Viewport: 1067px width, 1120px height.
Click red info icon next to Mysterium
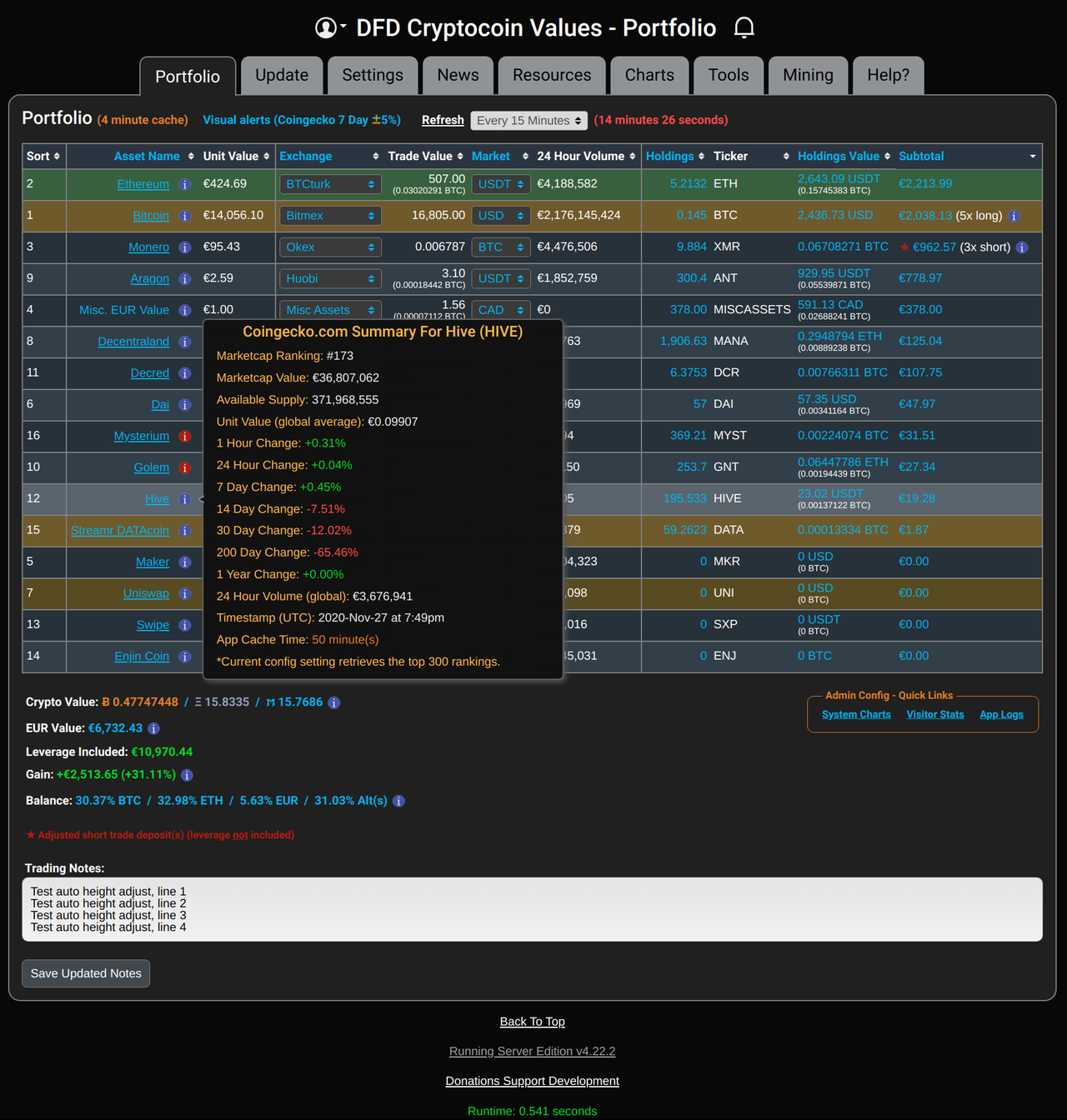coord(185,436)
